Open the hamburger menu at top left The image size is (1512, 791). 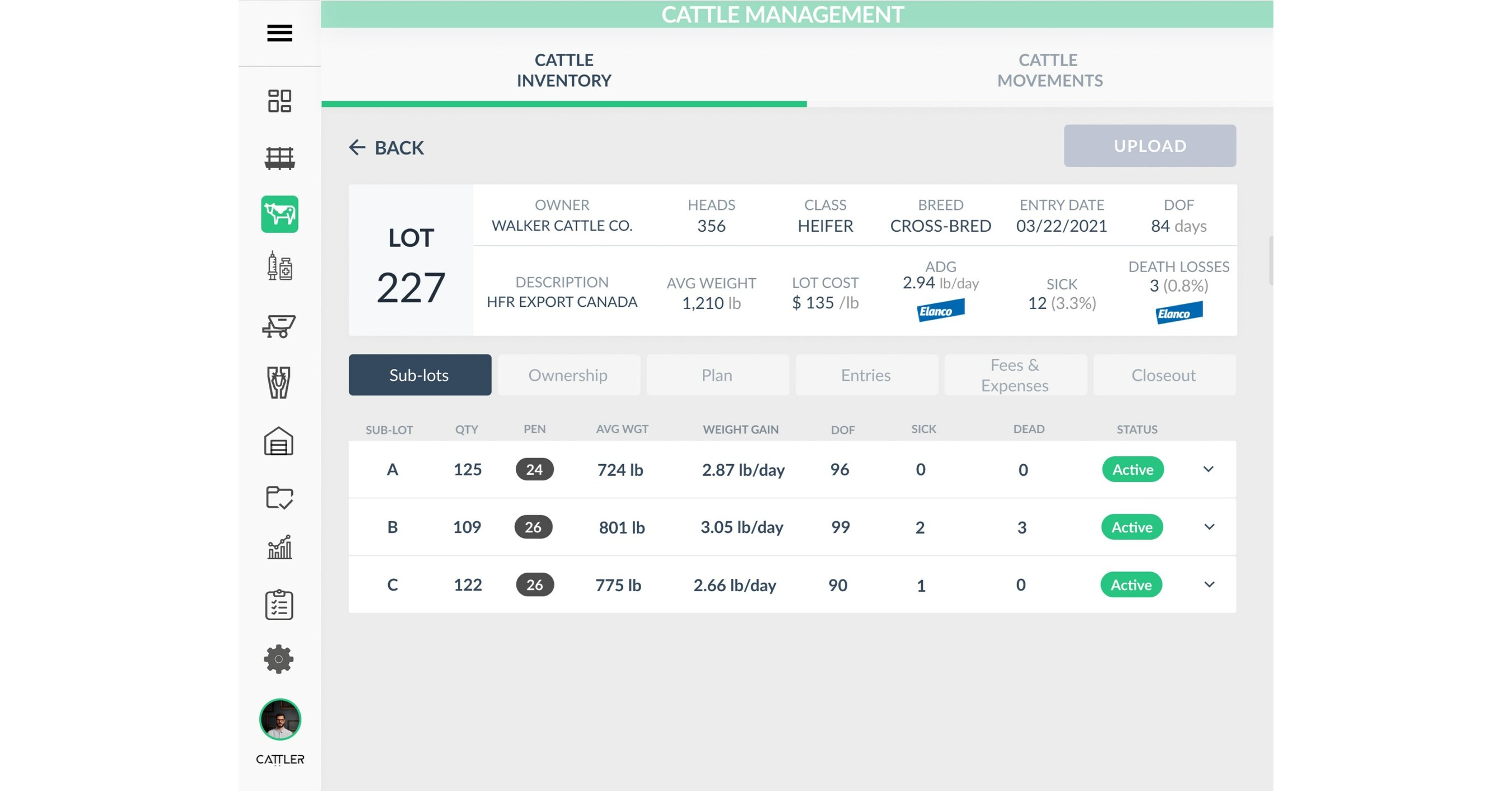click(x=279, y=34)
